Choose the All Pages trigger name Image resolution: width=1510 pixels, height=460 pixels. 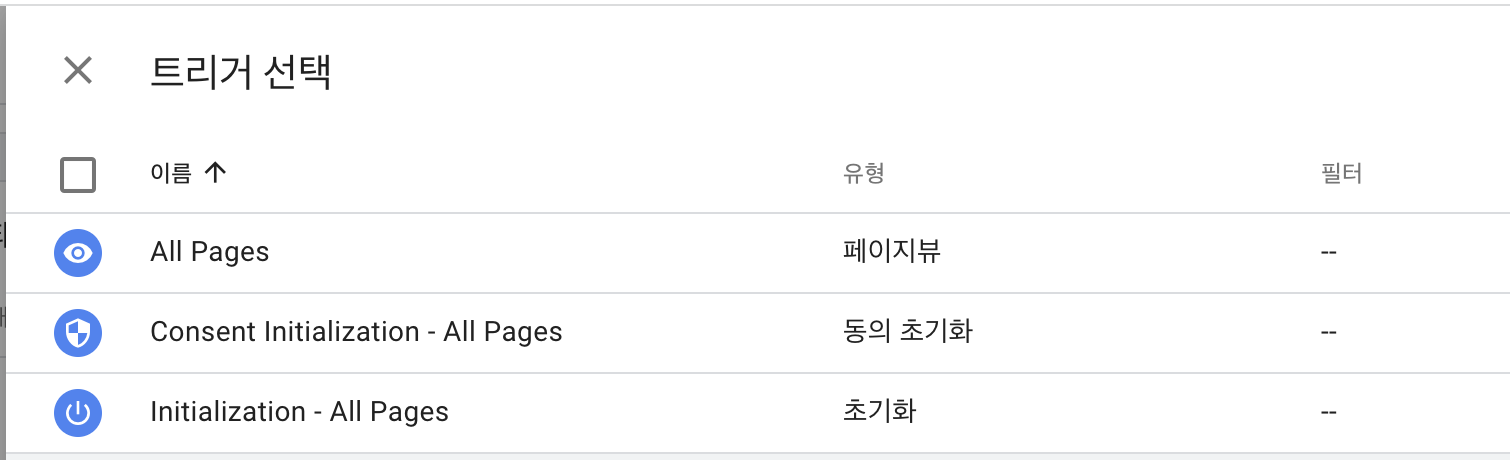click(x=210, y=252)
